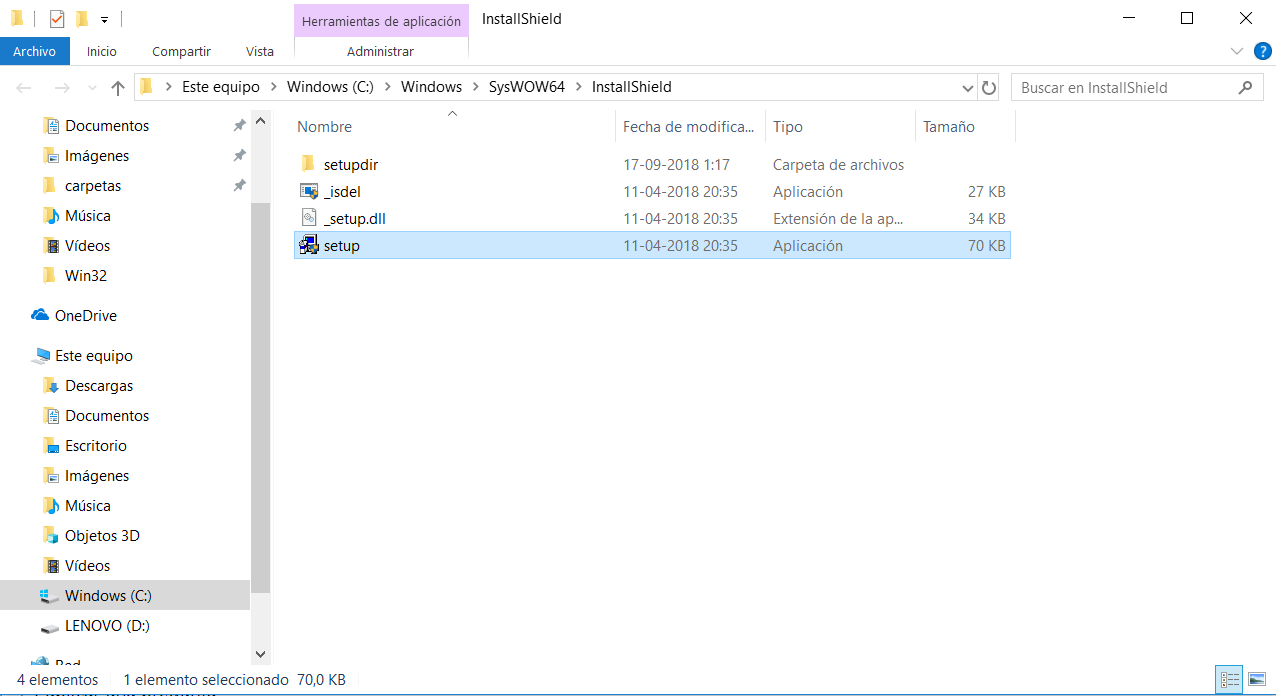
Task: Expand the chevron after Este equipo breadcrumb
Action: point(274,87)
